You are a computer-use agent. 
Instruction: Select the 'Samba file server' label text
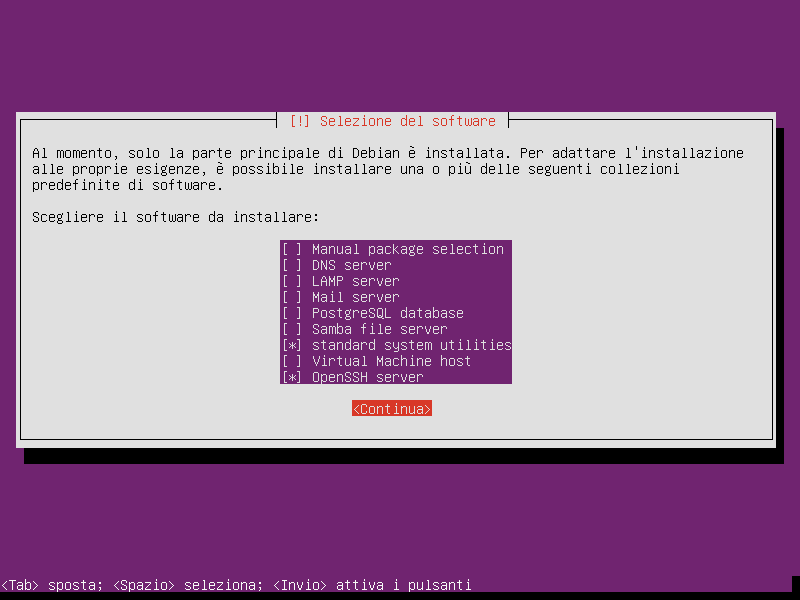pos(380,329)
